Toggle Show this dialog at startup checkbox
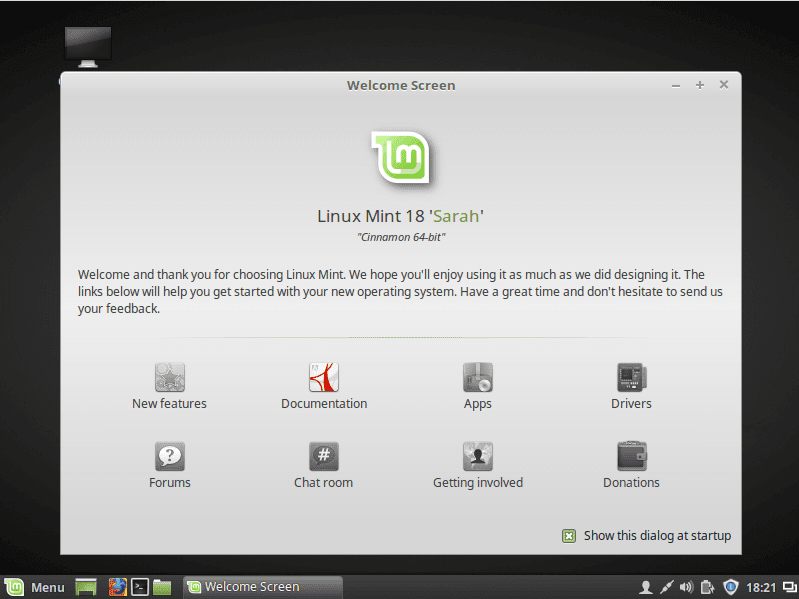799x599 pixels. click(x=569, y=536)
